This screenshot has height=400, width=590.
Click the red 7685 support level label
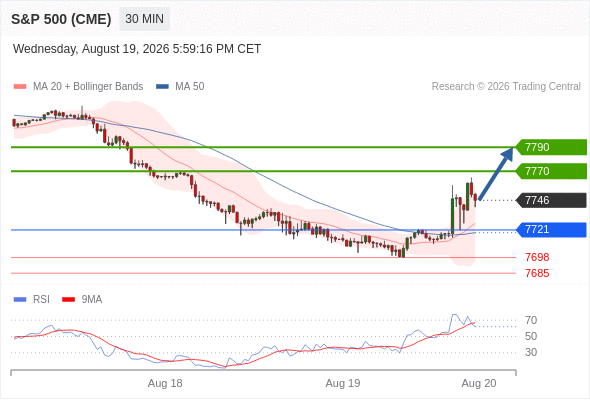click(537, 273)
